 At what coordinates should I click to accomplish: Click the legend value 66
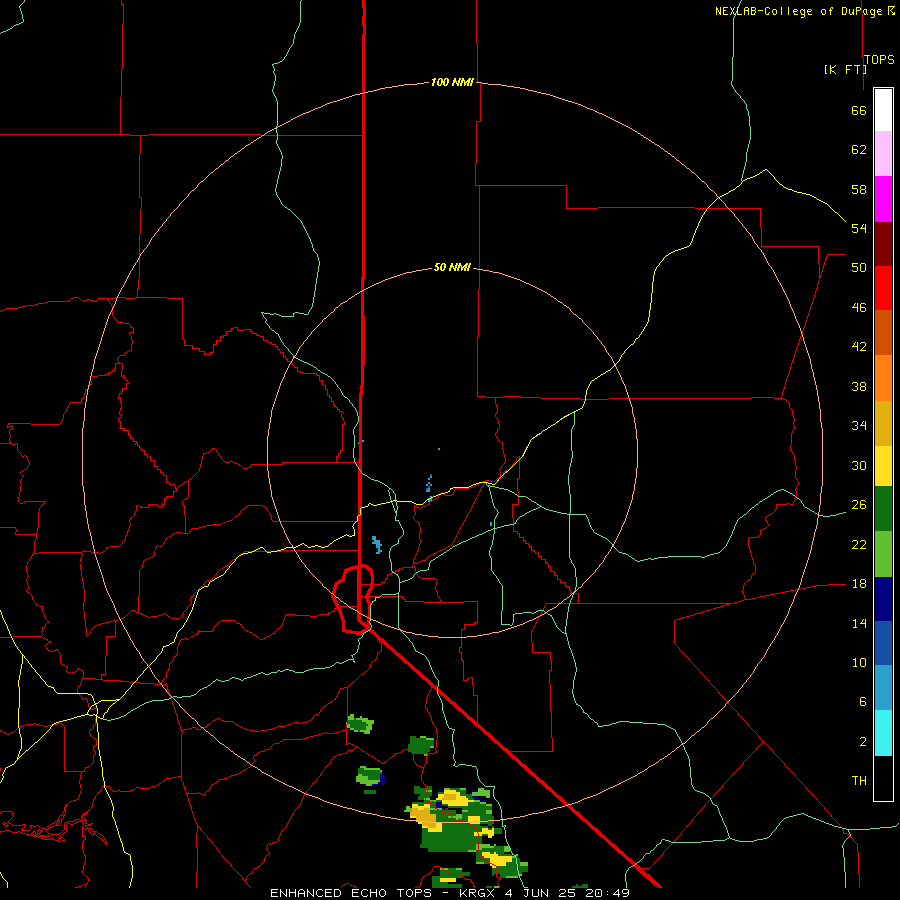coord(859,111)
